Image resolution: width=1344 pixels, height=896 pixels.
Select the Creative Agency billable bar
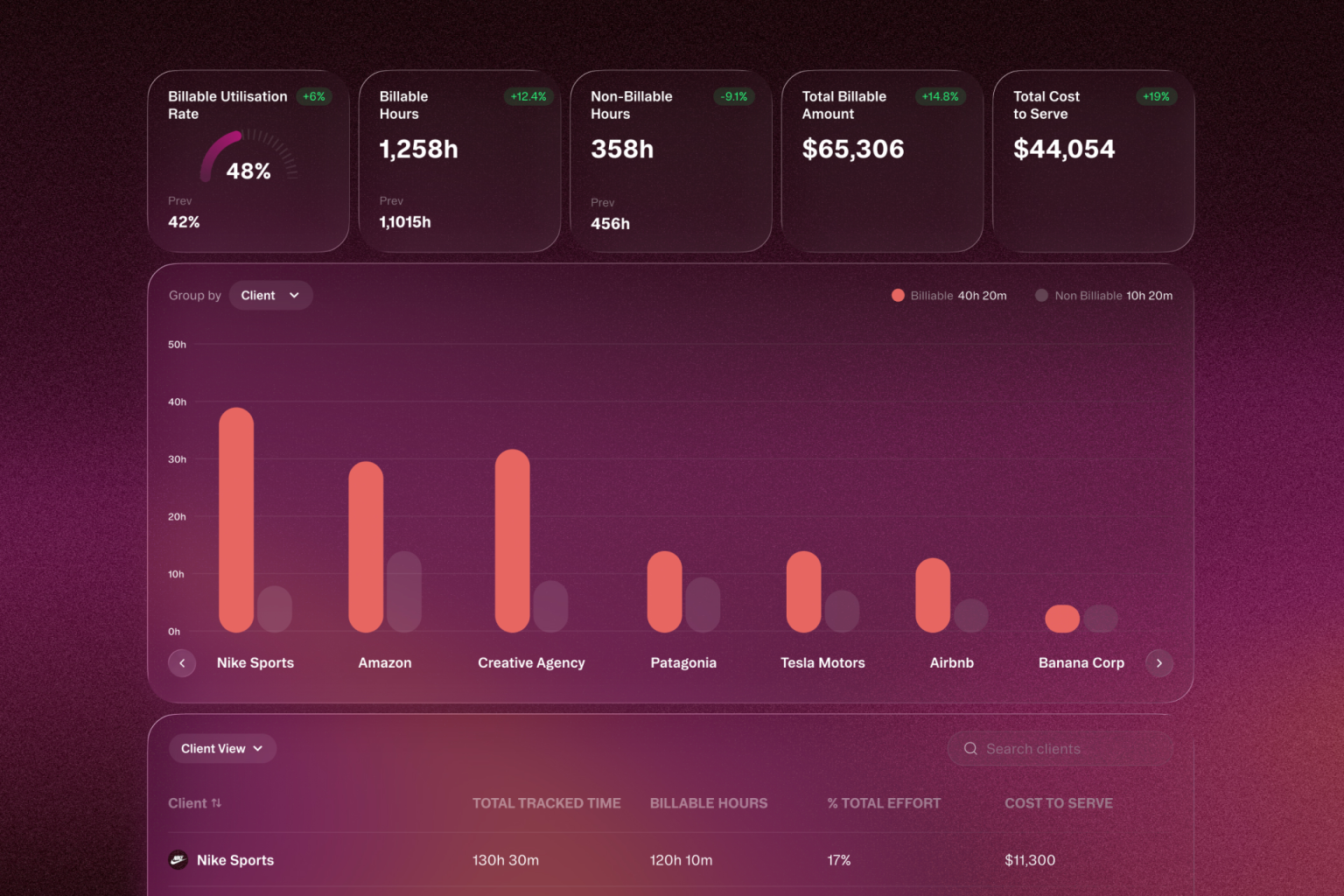(512, 541)
